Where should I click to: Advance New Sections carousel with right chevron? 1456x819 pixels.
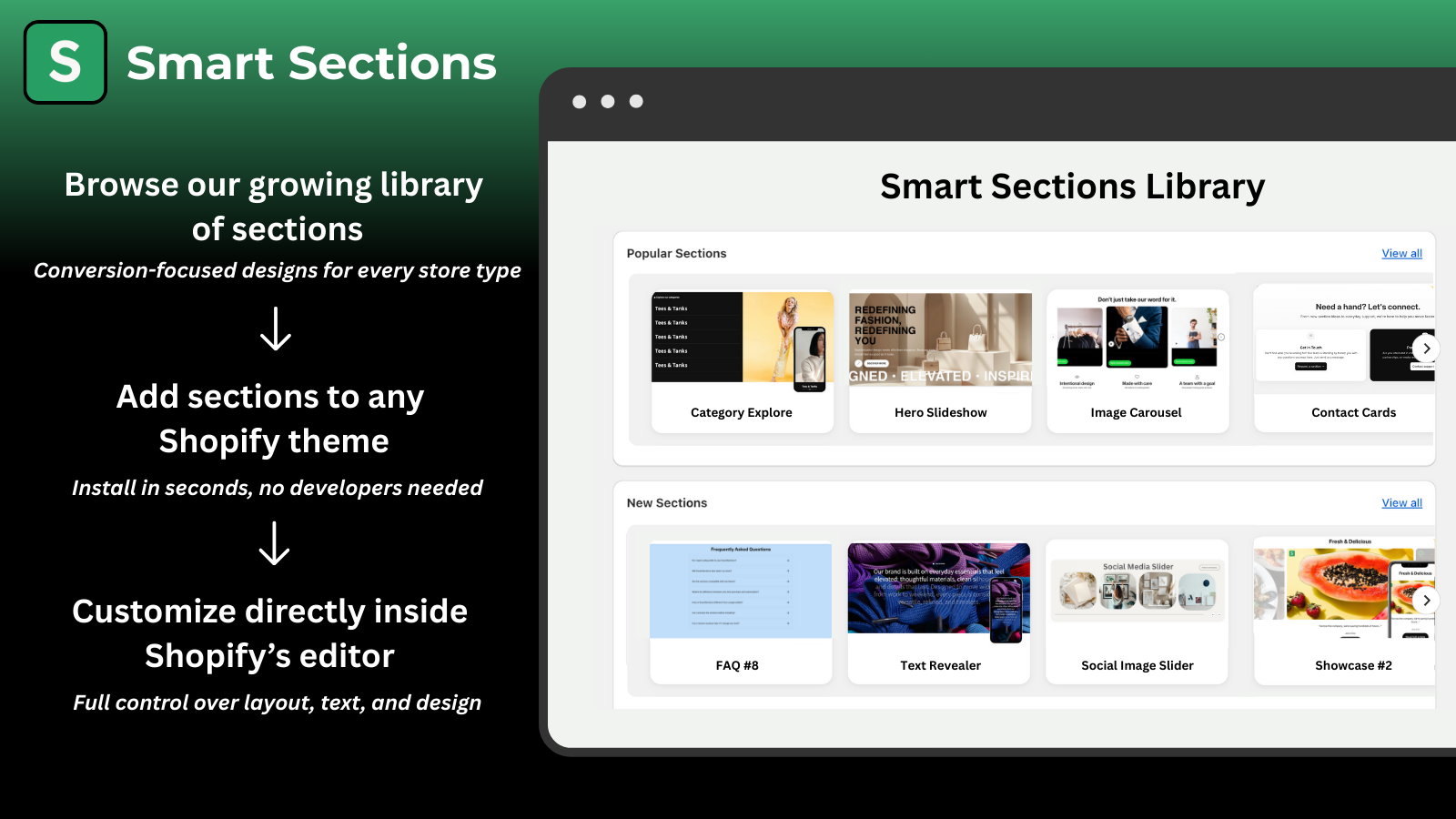tap(1426, 600)
